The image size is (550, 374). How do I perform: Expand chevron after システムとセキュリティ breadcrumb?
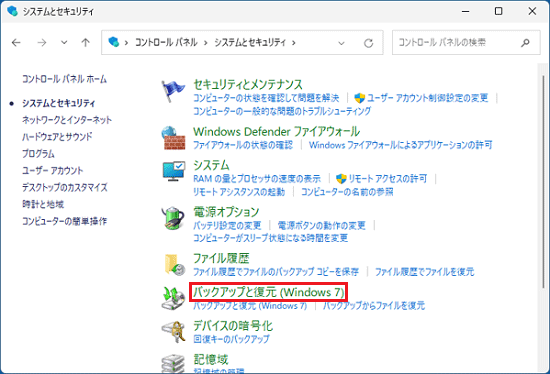294,43
